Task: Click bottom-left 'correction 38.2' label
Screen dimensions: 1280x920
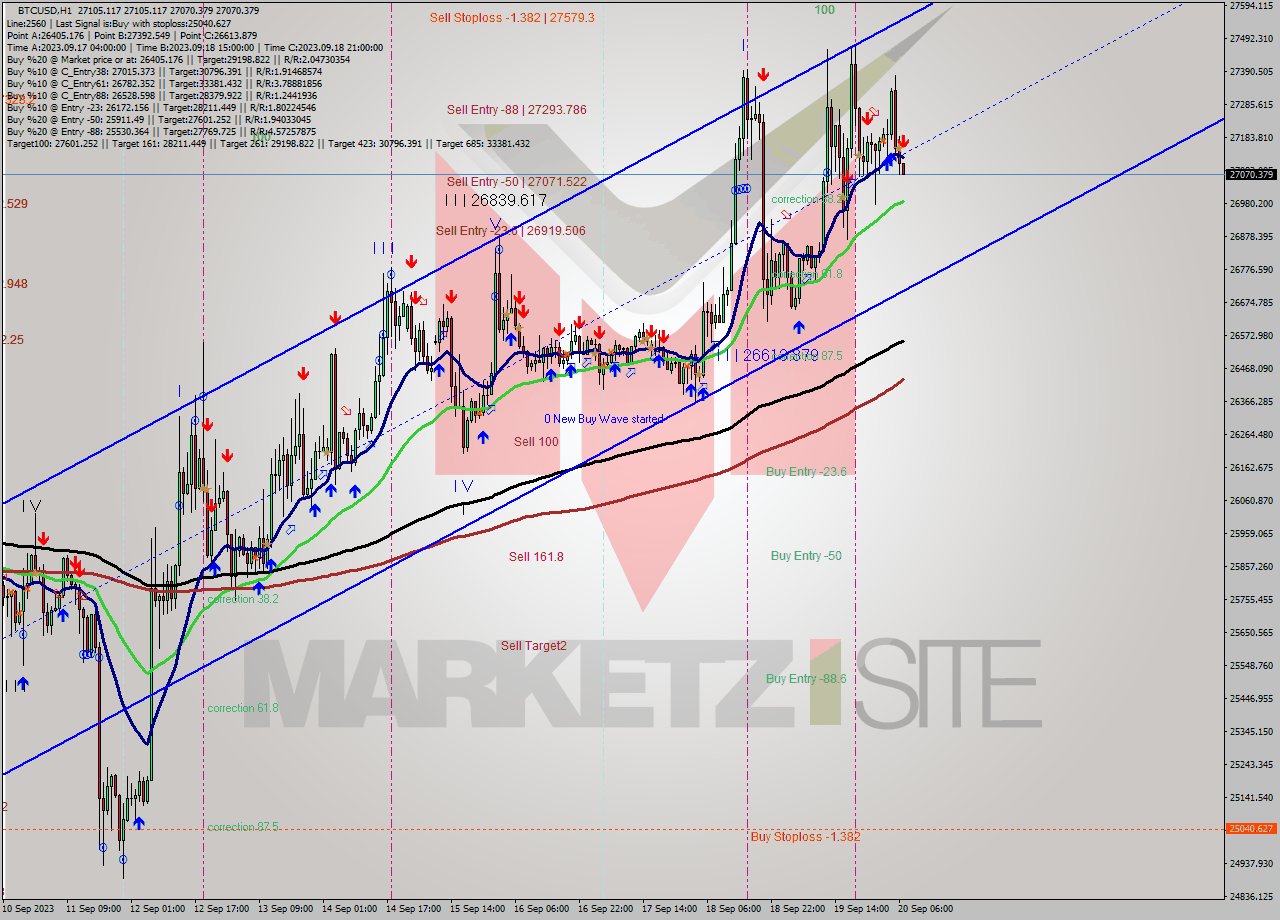Action: click(243, 599)
